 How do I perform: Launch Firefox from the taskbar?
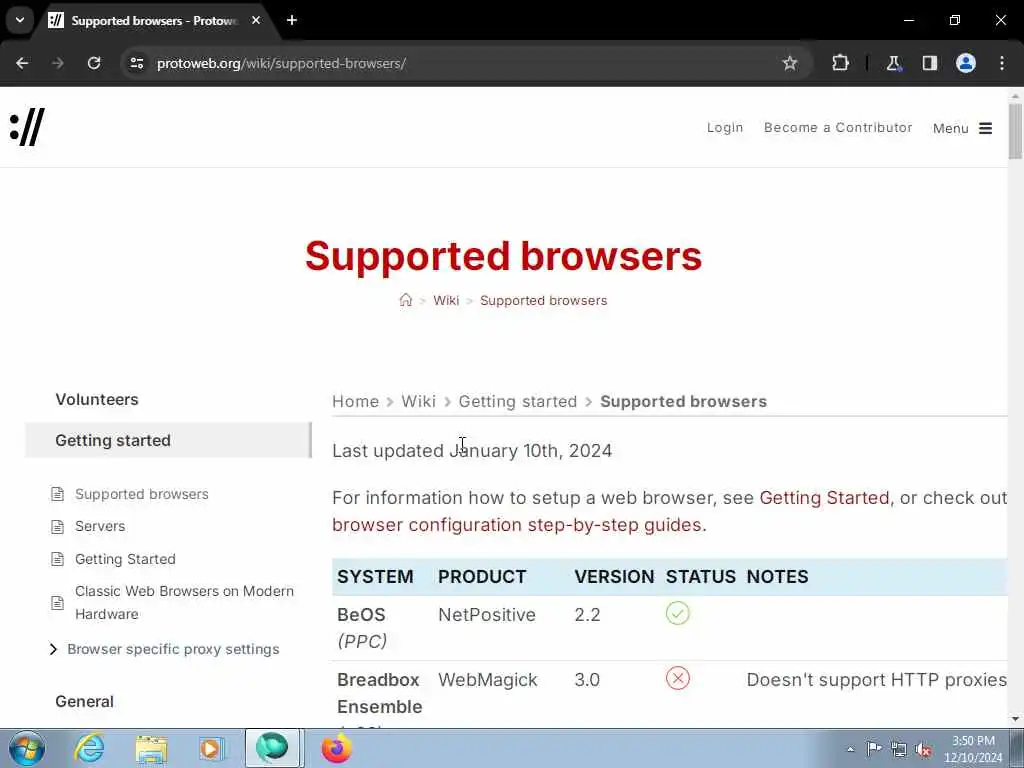(336, 748)
